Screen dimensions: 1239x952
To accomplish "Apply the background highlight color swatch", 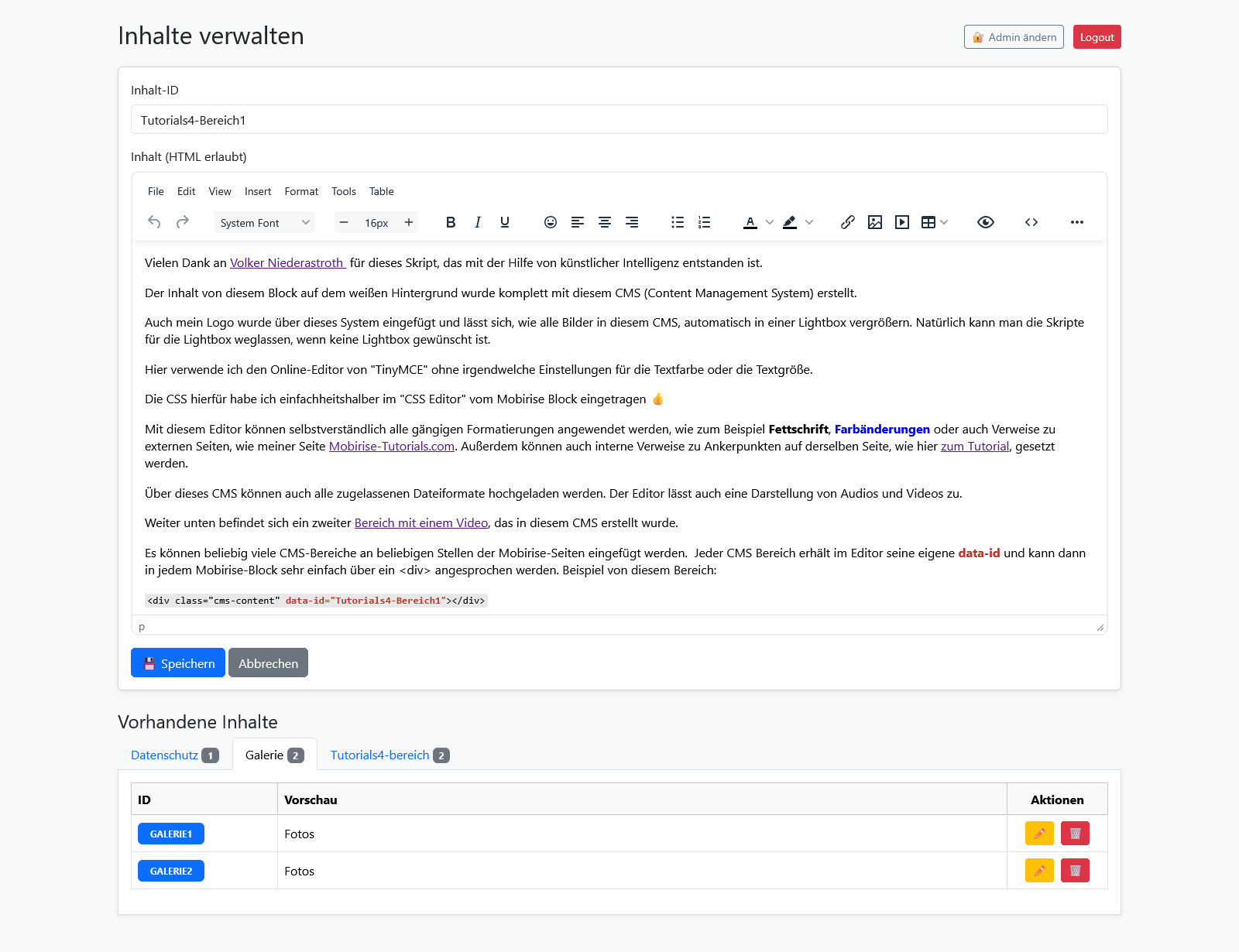I will [x=789, y=222].
